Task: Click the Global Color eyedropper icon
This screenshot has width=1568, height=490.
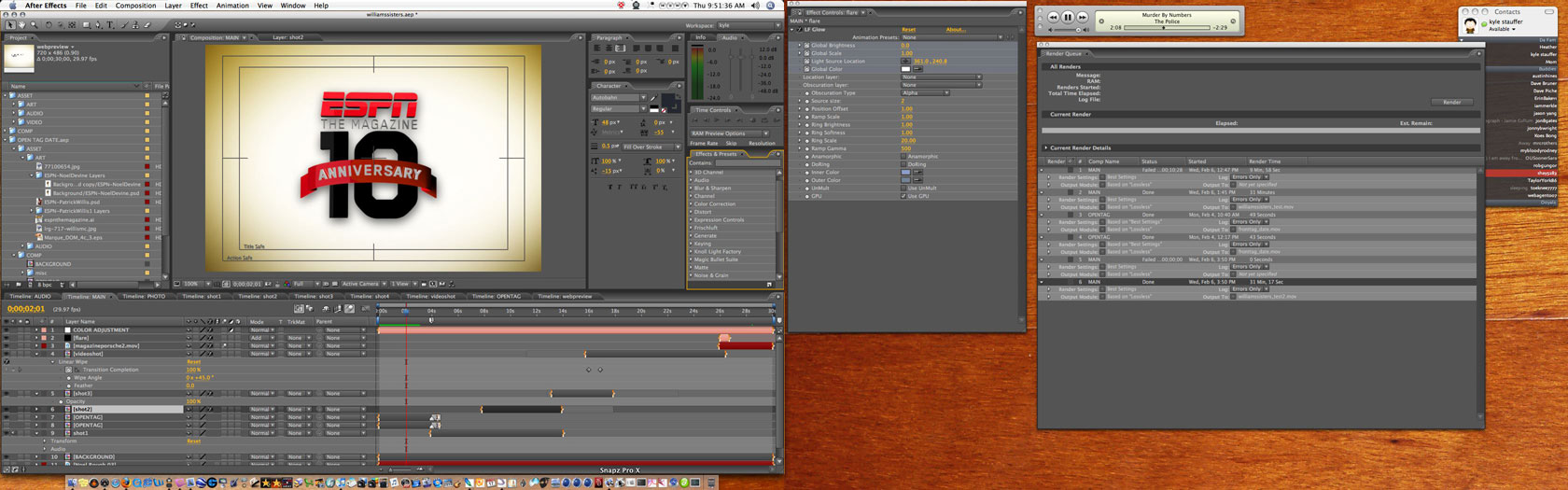Action: [x=917, y=69]
